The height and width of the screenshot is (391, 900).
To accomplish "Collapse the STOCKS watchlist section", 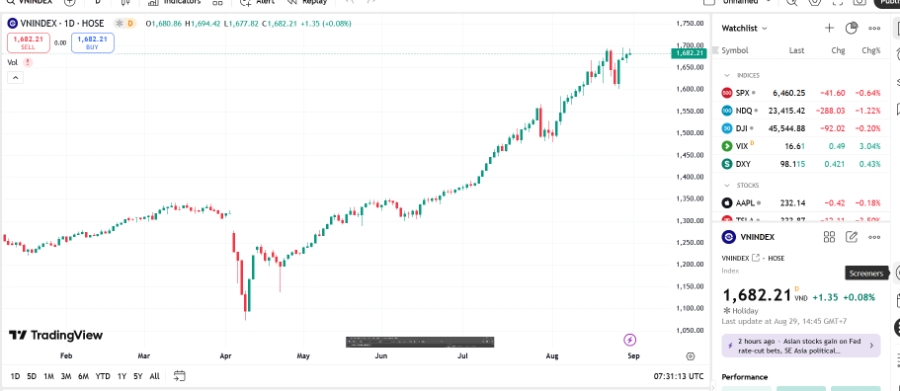I will 727,185.
